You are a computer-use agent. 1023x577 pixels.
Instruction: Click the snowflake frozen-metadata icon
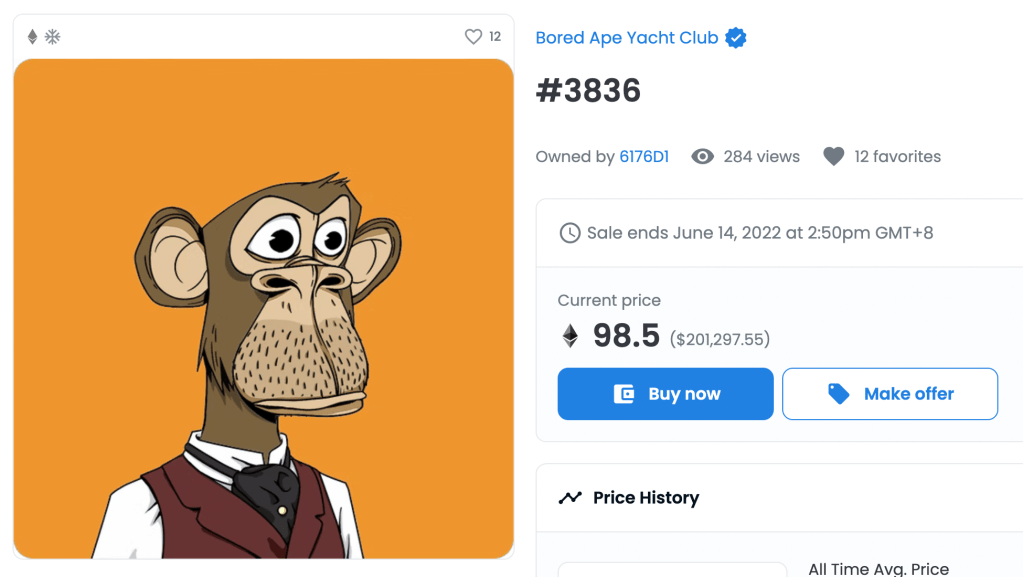tap(52, 37)
